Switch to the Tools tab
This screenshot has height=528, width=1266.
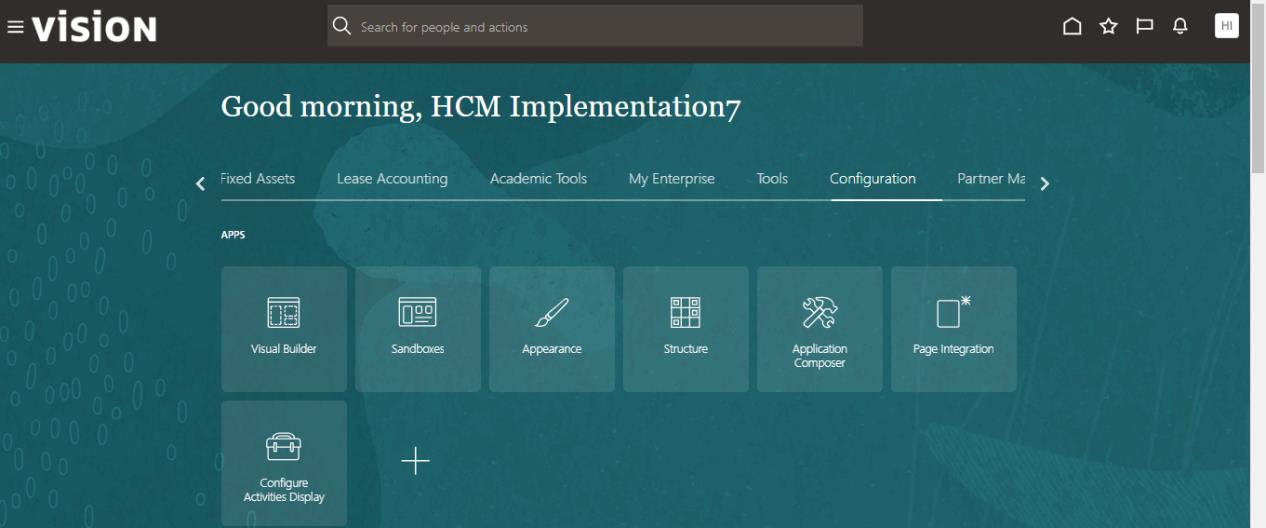tap(772, 179)
